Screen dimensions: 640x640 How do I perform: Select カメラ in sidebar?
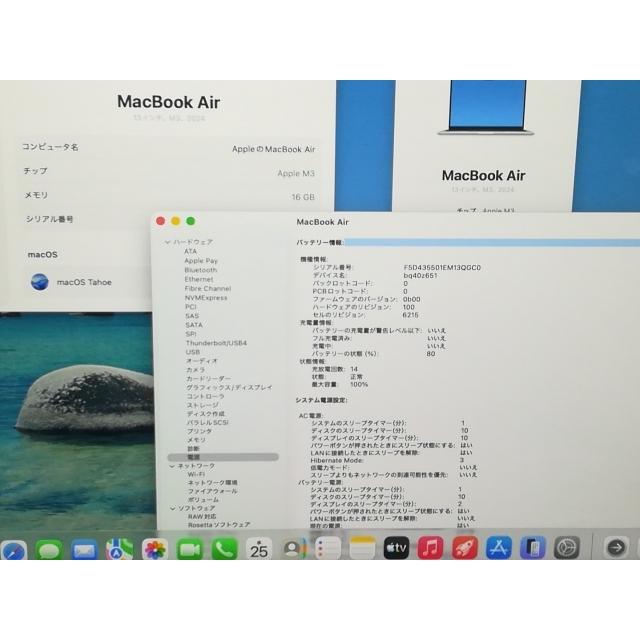[196, 370]
